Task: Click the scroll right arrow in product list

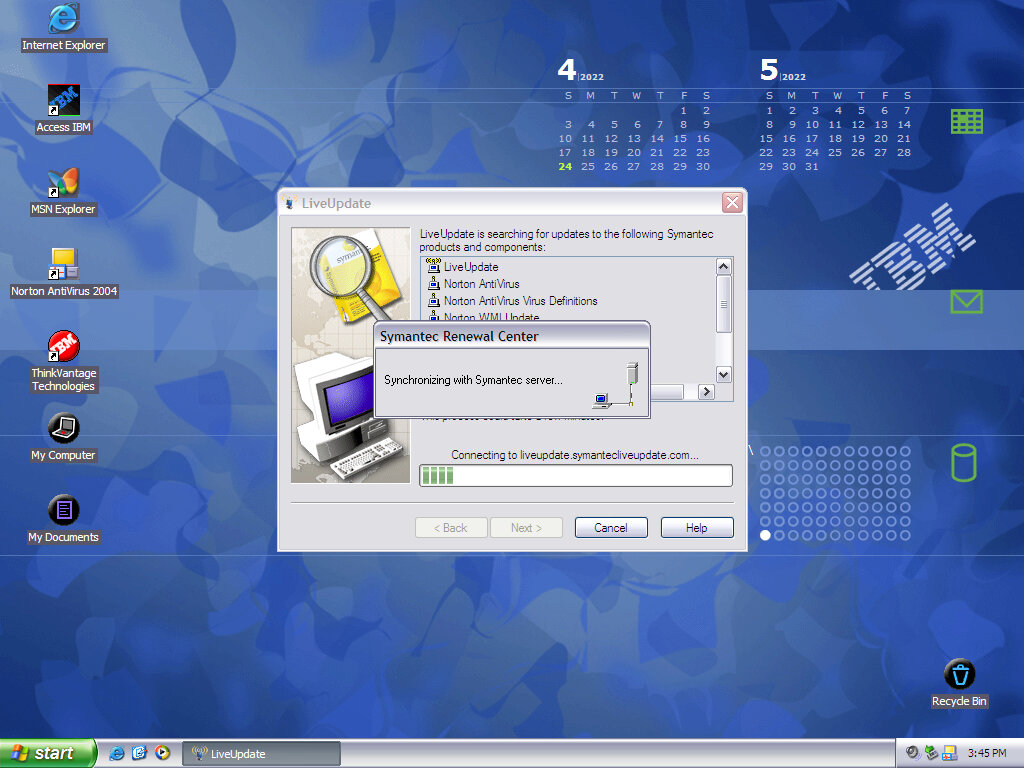Action: 706,392
